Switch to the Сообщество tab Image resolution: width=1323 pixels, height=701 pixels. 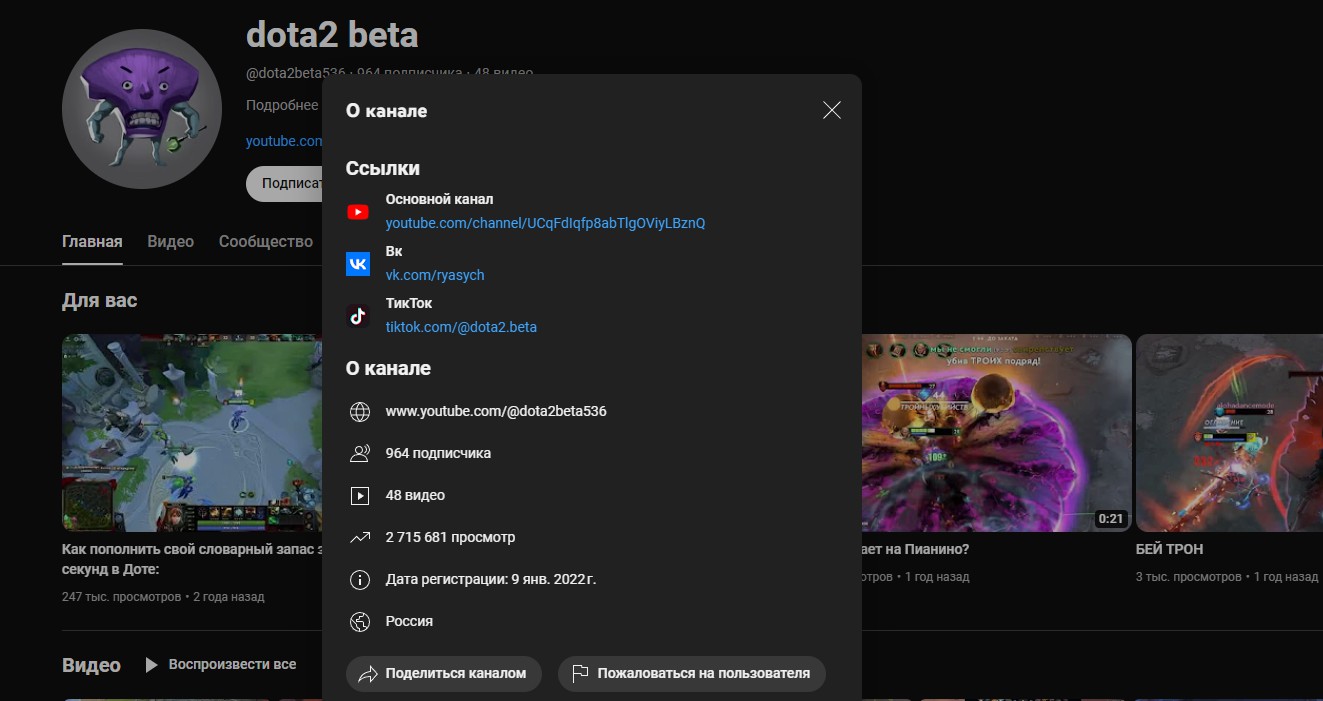coord(266,242)
